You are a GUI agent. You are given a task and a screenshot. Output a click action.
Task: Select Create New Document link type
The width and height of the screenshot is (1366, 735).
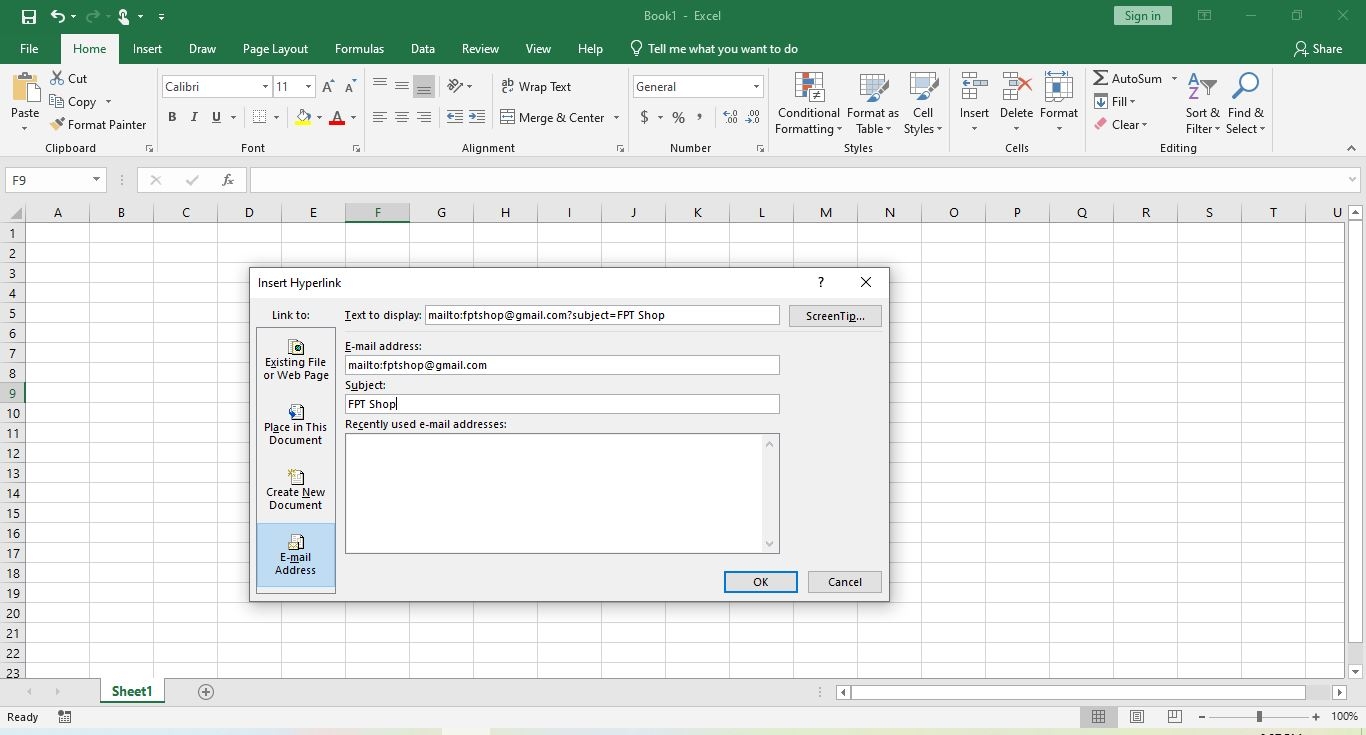[296, 490]
